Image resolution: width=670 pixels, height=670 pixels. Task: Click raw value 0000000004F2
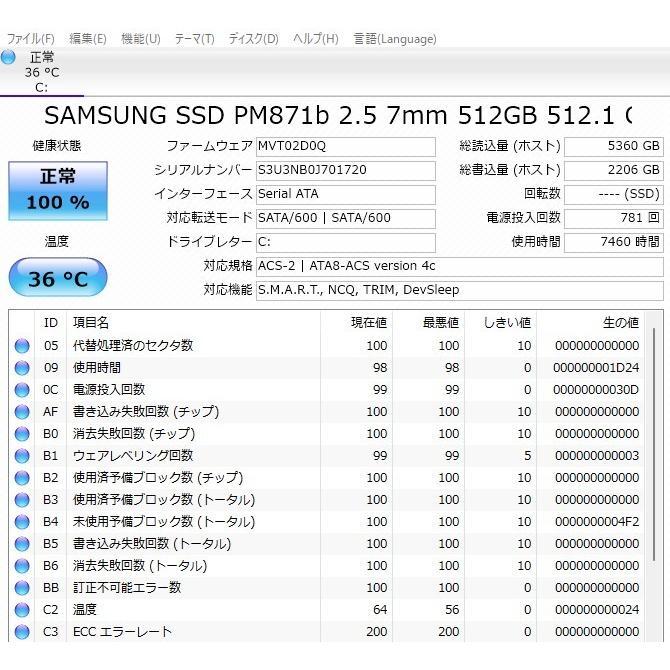pyautogui.click(x=597, y=522)
